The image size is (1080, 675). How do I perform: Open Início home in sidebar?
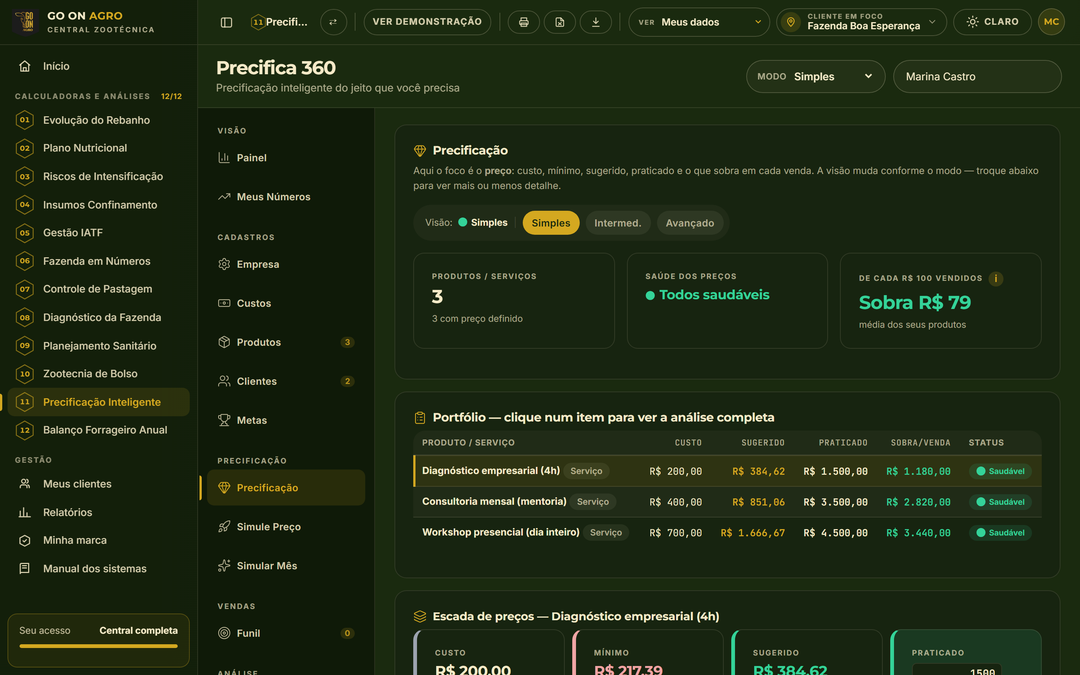click(98, 66)
